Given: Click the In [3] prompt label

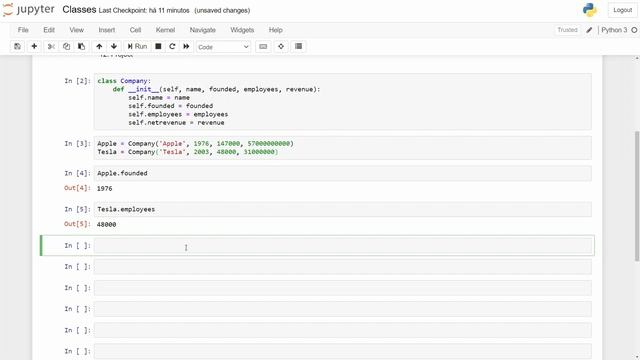Looking at the screenshot, I should [77, 143].
